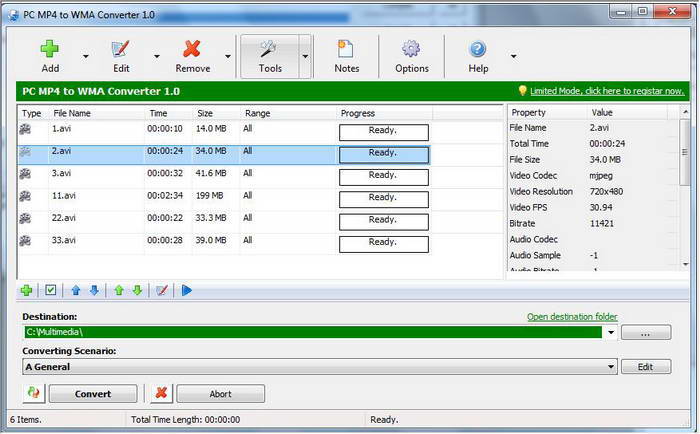Select the 22.avi file row
700x434 pixels.
[x=223, y=221]
